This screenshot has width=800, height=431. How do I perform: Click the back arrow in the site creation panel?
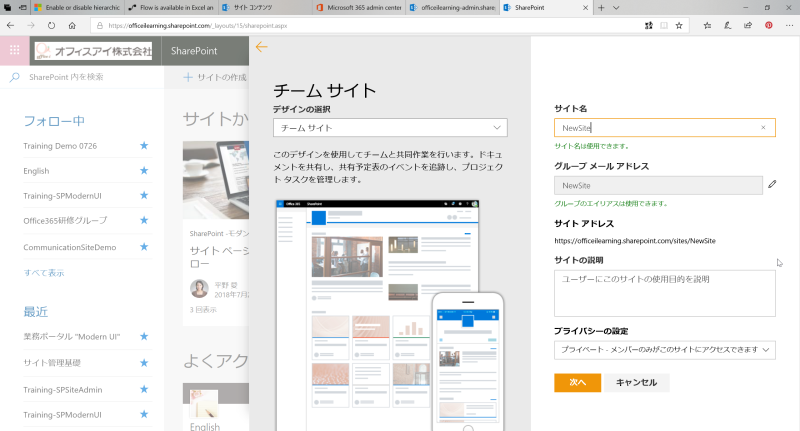pyautogui.click(x=261, y=47)
